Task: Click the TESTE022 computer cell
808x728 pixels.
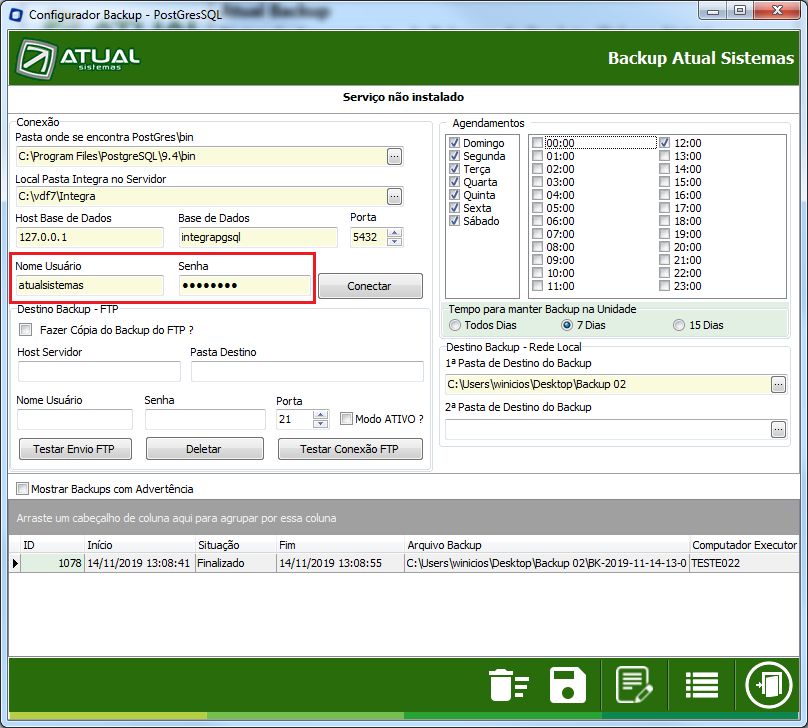Action: 744,563
